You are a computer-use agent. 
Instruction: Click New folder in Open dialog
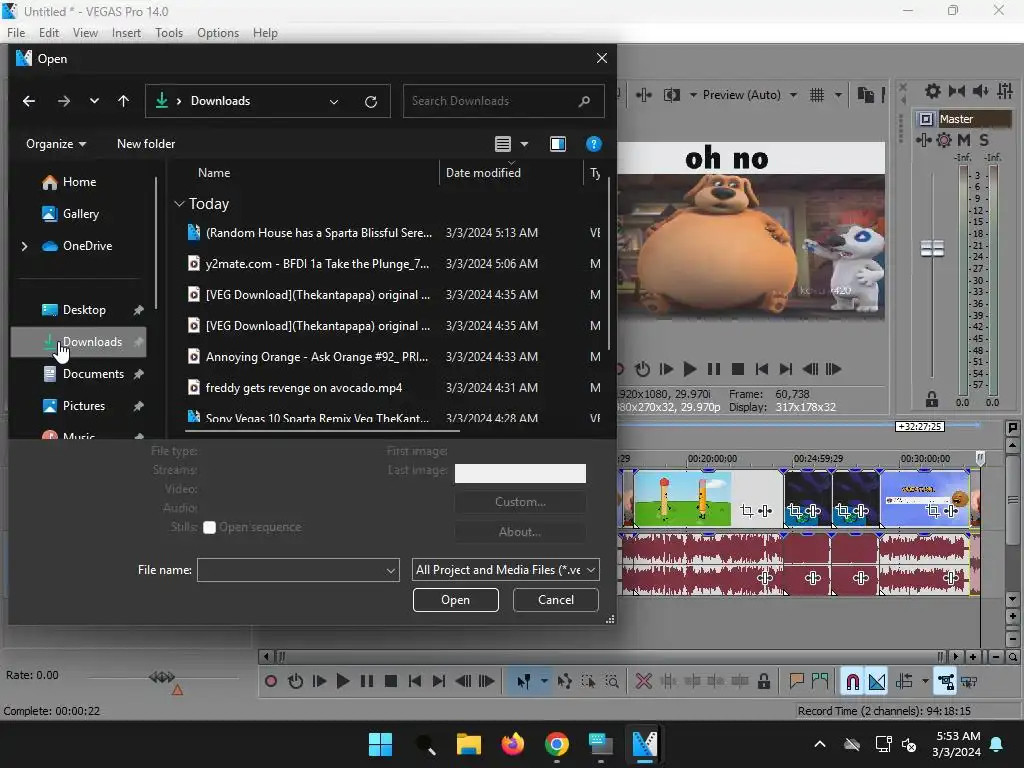pyautogui.click(x=146, y=144)
